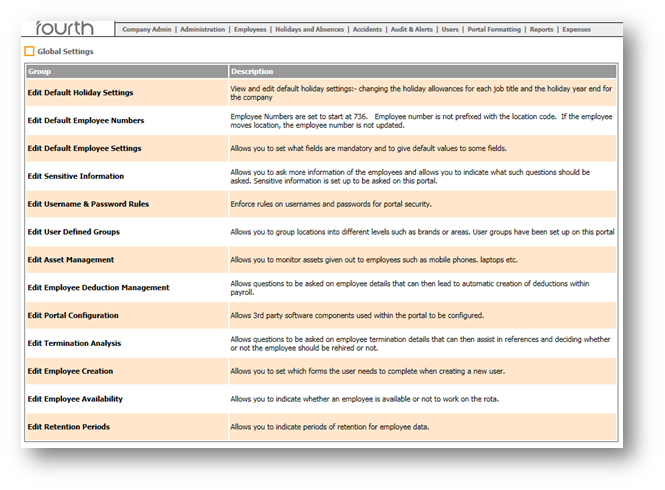Click Edit Sensitive Information link
The height and width of the screenshot is (490, 665).
(76, 176)
